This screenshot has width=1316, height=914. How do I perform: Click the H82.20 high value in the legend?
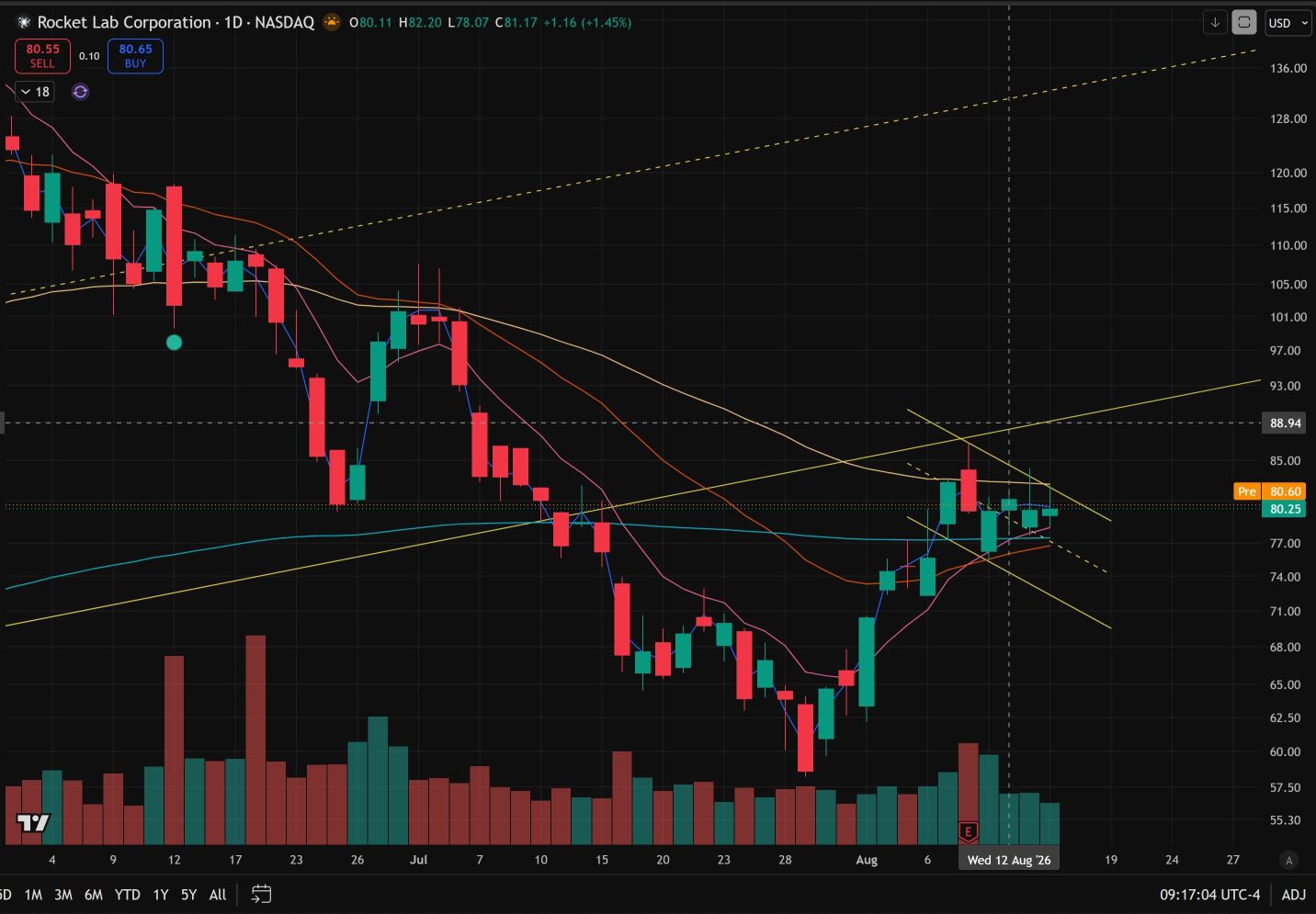point(420,22)
